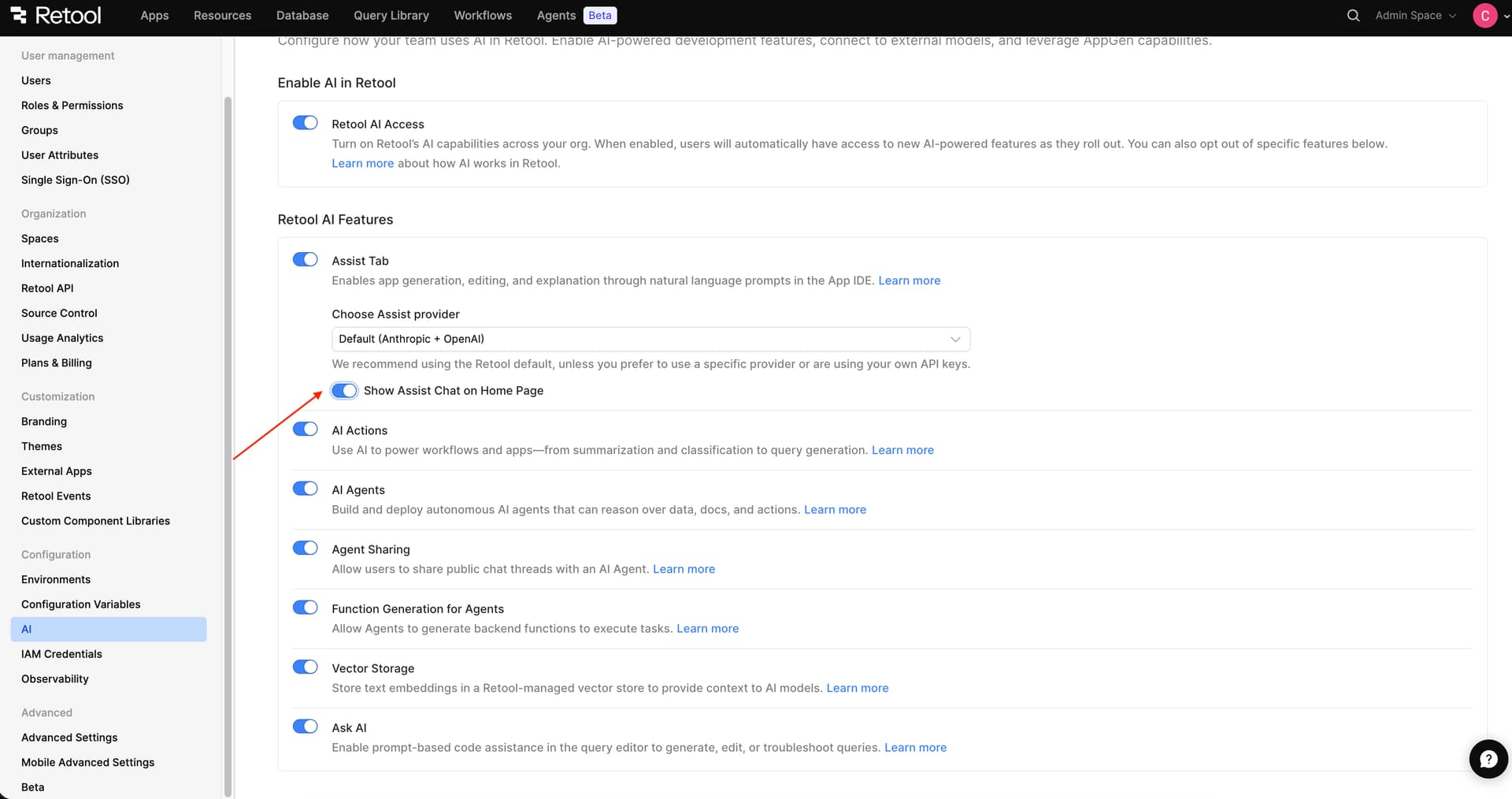Disable the Retool AI Access toggle
This screenshot has height=799, width=1512.
point(305,123)
